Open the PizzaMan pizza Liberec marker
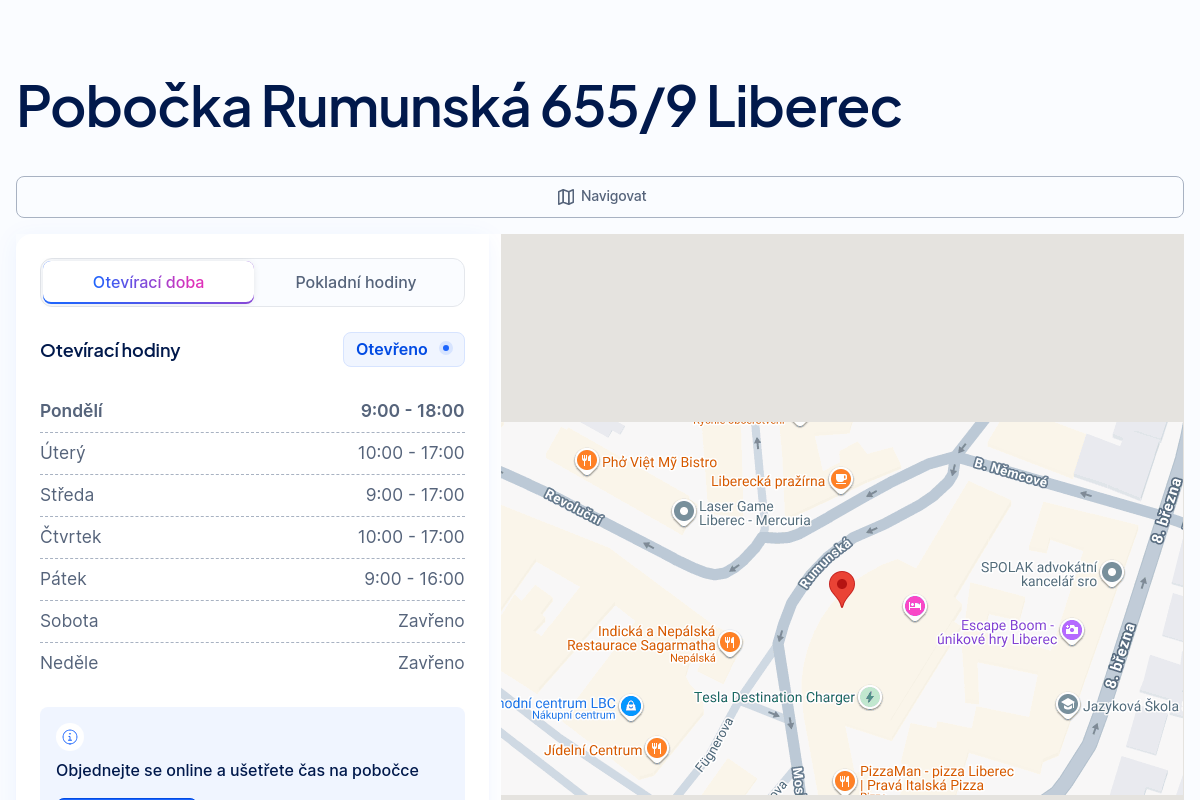Image resolution: width=1200 pixels, height=800 pixels. pyautogui.click(x=845, y=779)
